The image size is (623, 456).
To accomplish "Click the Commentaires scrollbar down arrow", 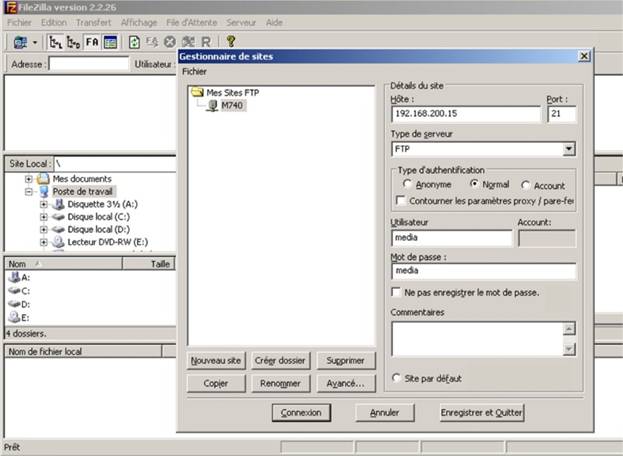I will 569,349.
